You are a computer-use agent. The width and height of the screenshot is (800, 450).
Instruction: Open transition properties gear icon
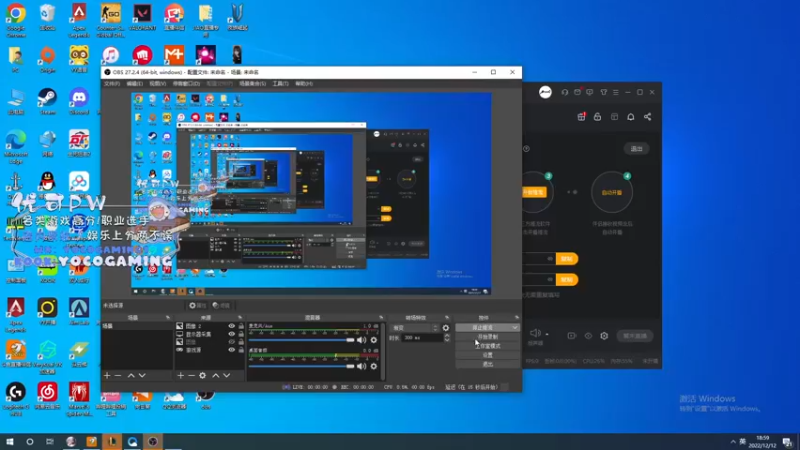pyautogui.click(x=446, y=328)
